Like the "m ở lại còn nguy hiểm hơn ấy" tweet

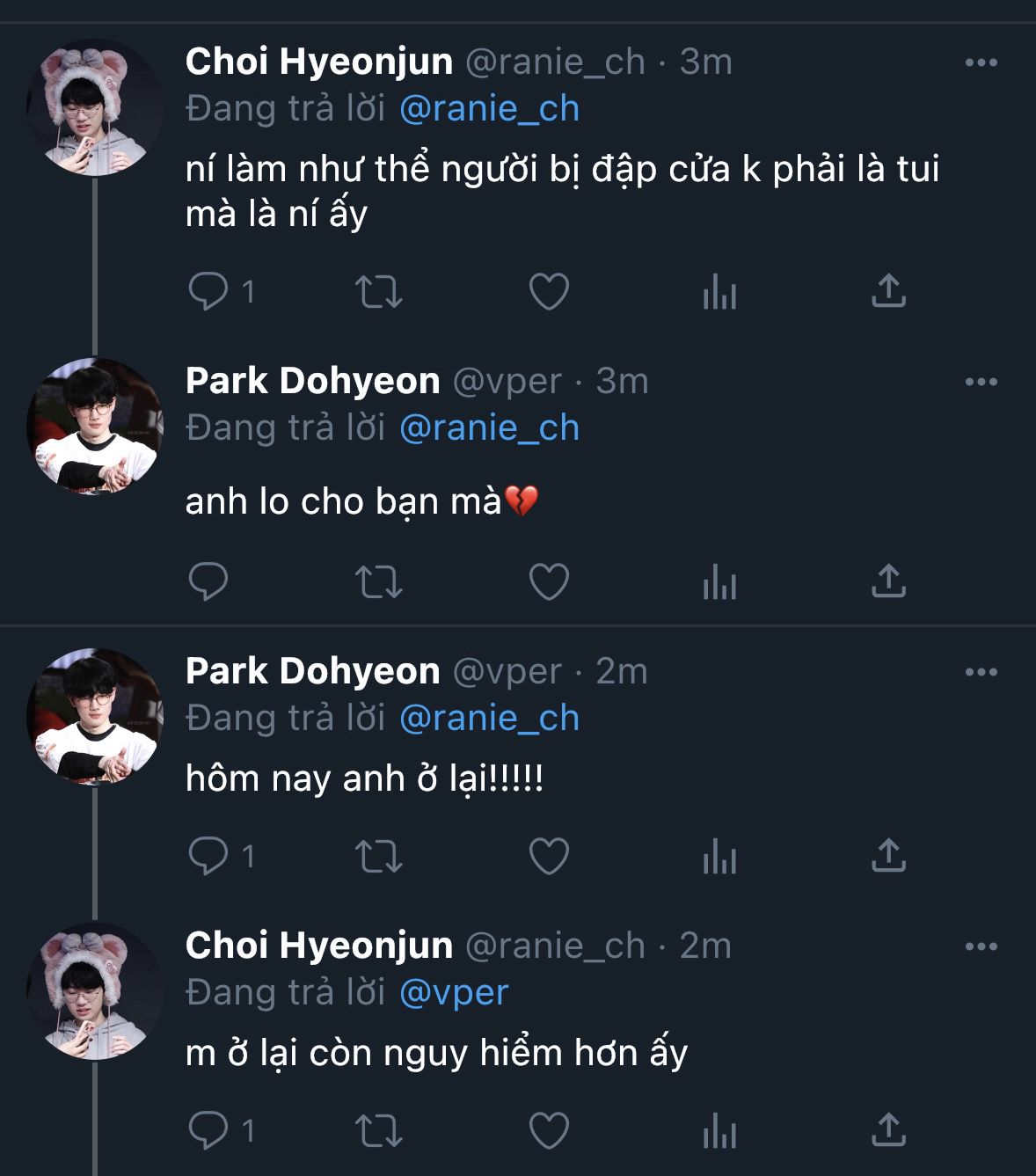click(549, 1130)
